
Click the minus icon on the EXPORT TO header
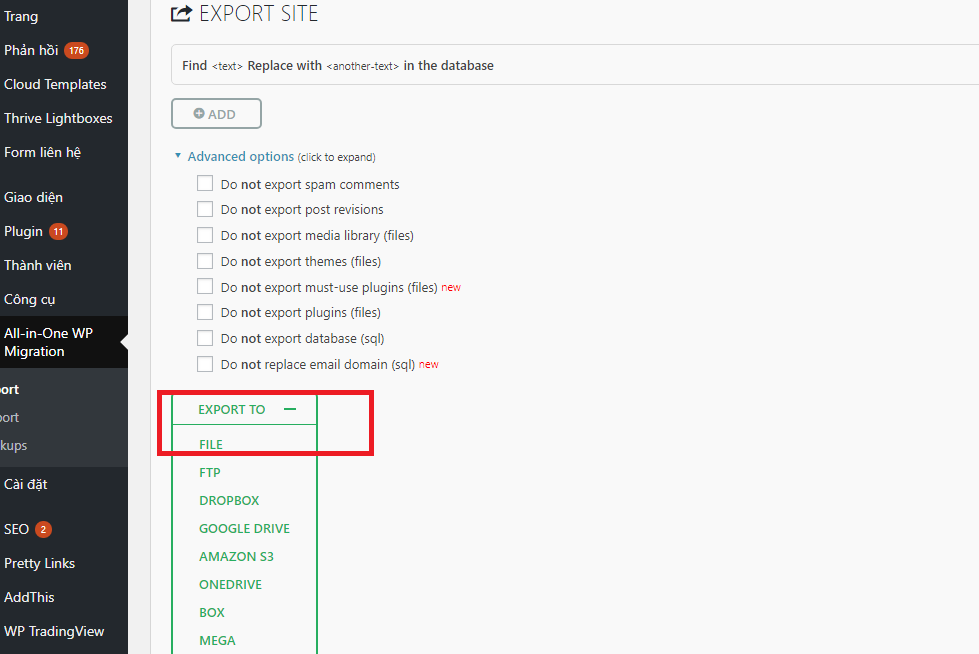click(x=289, y=409)
